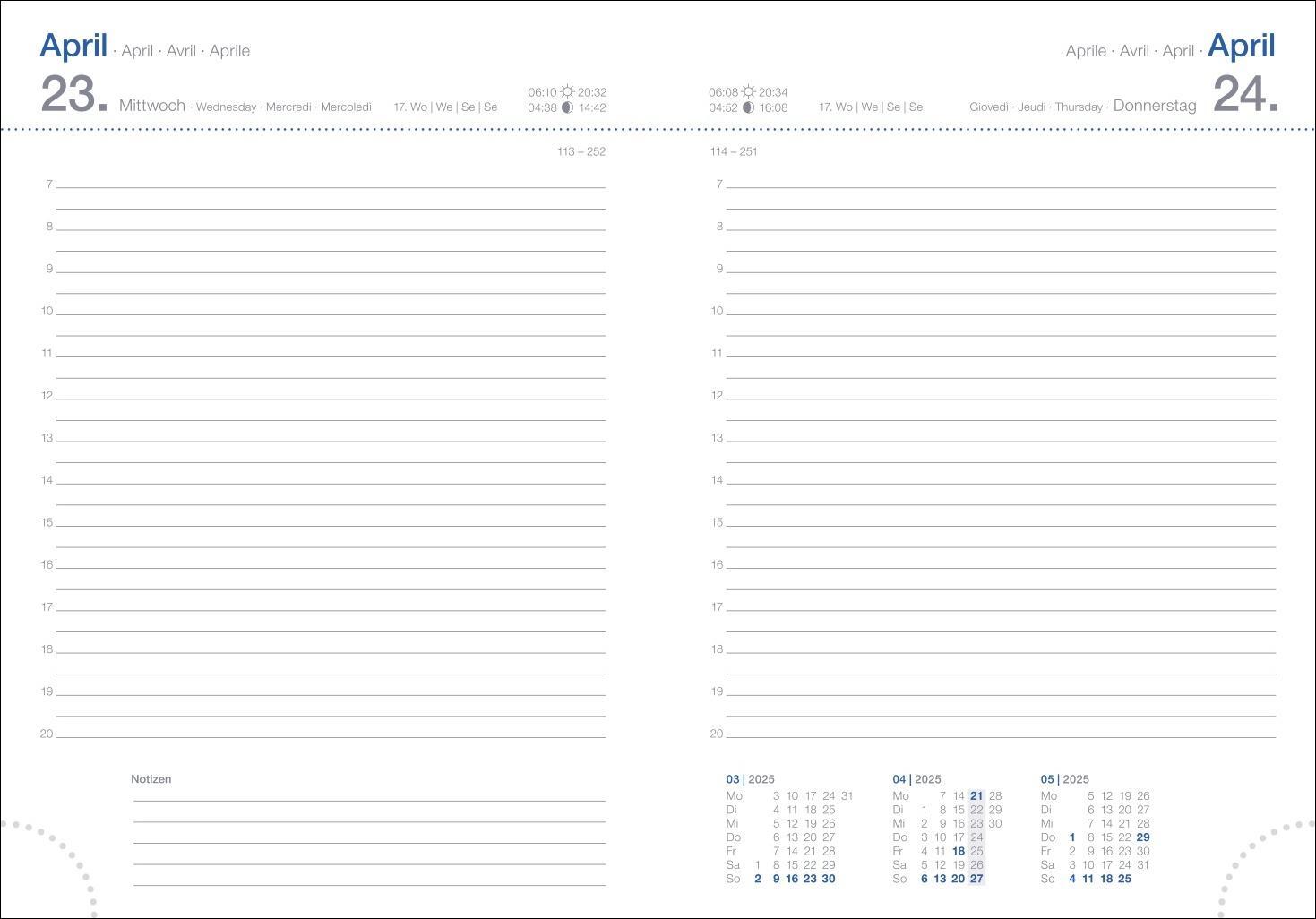The width and height of the screenshot is (1316, 919).
Task: Click the Notizen heading
Action: [x=151, y=779]
